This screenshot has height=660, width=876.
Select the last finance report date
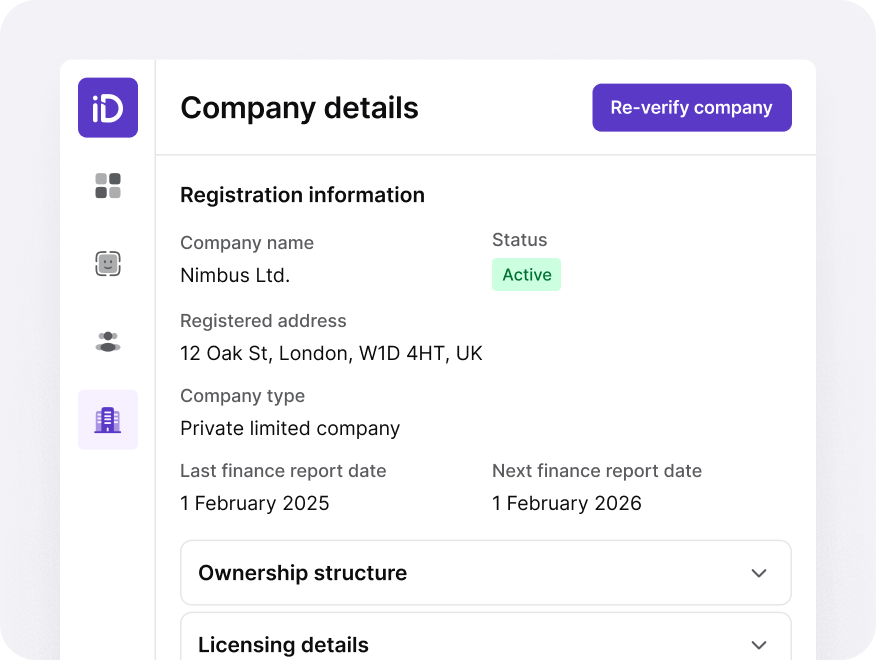coord(254,503)
